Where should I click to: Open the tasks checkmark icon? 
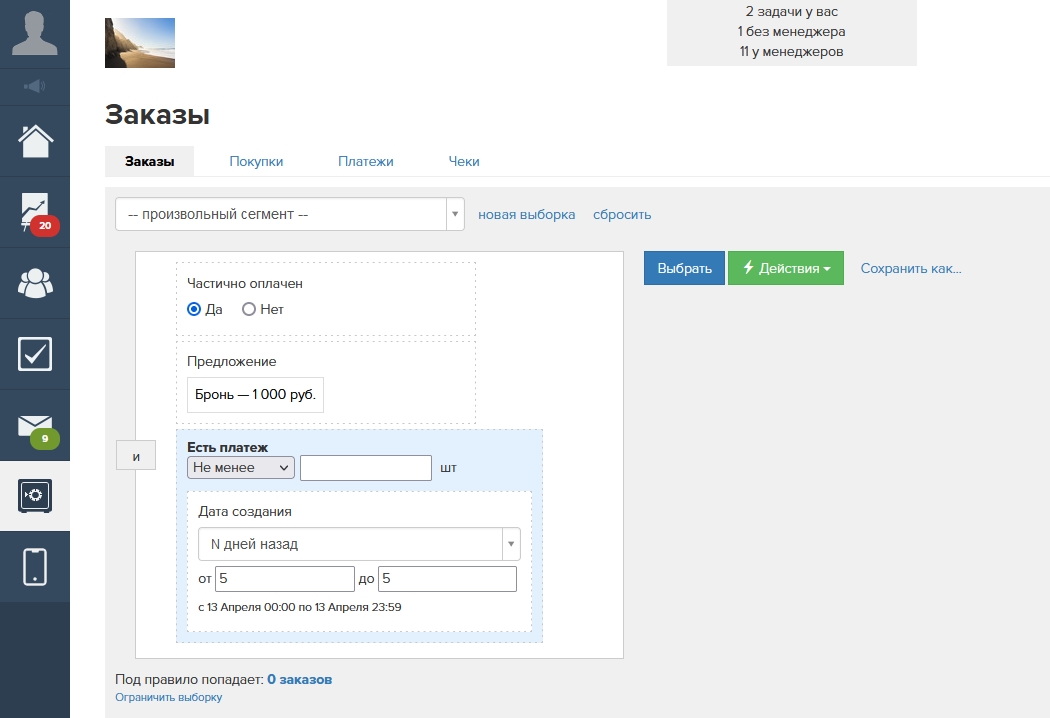pos(35,354)
